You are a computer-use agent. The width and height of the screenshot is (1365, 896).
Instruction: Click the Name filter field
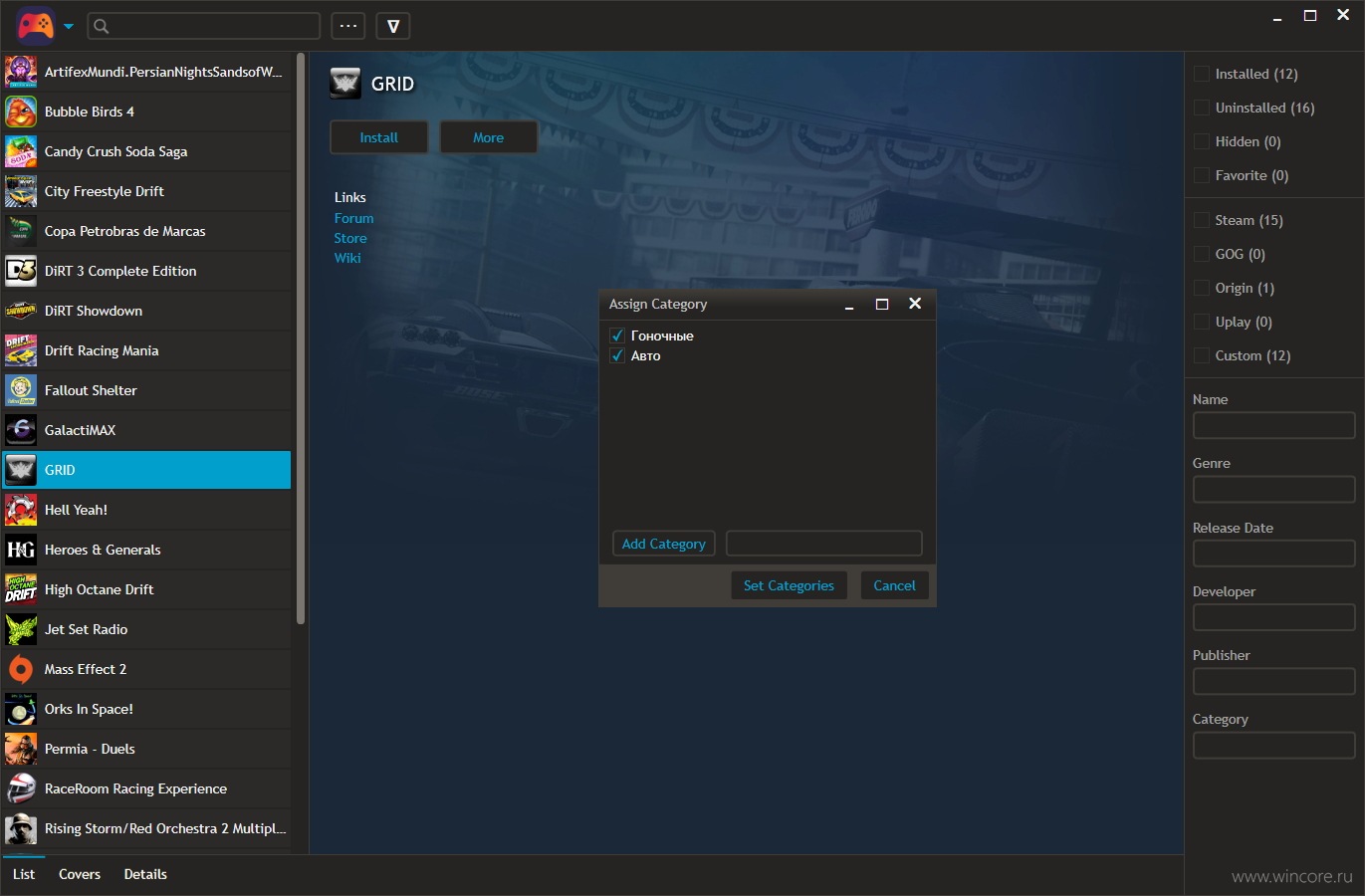click(x=1274, y=425)
